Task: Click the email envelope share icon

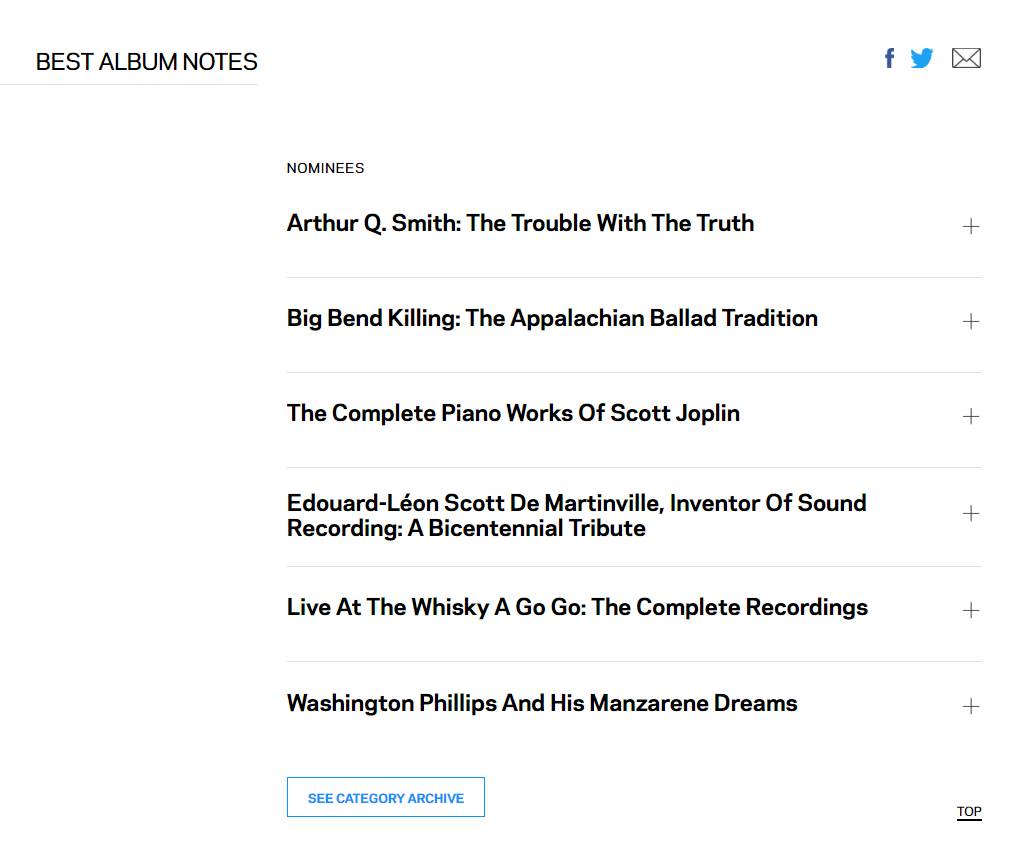Action: pos(966,58)
